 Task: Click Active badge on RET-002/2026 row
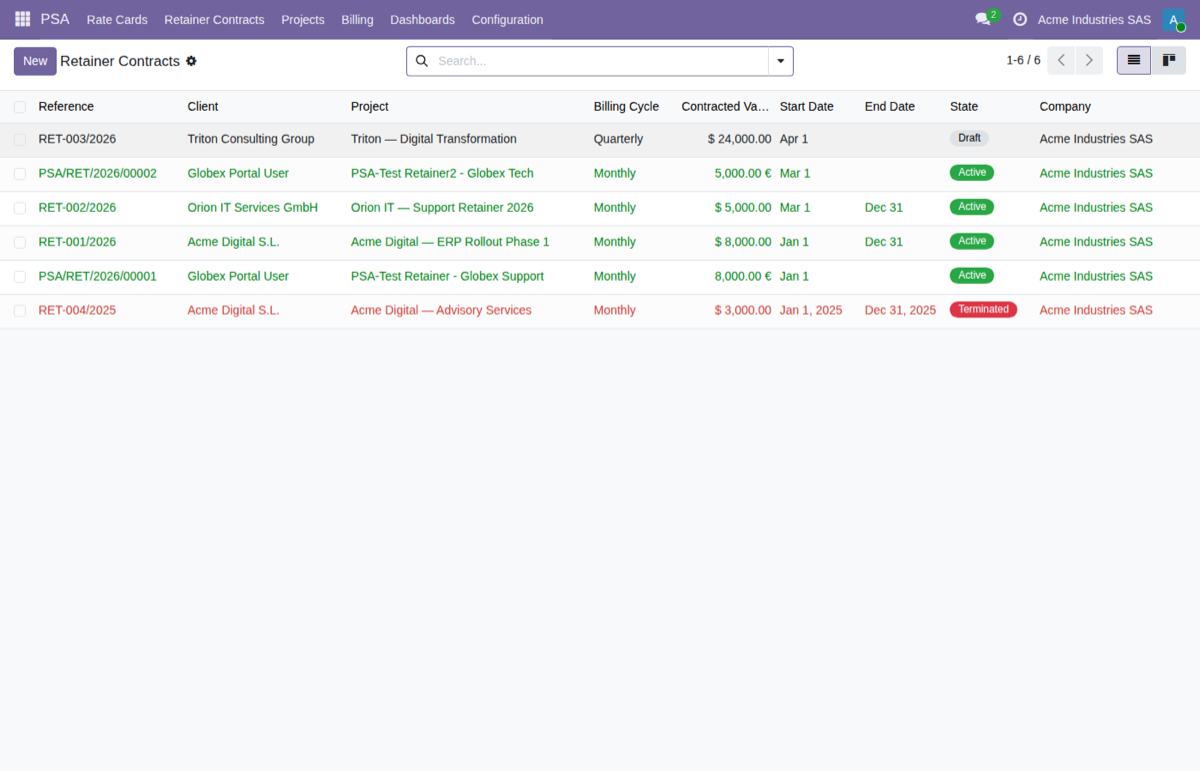coord(972,207)
